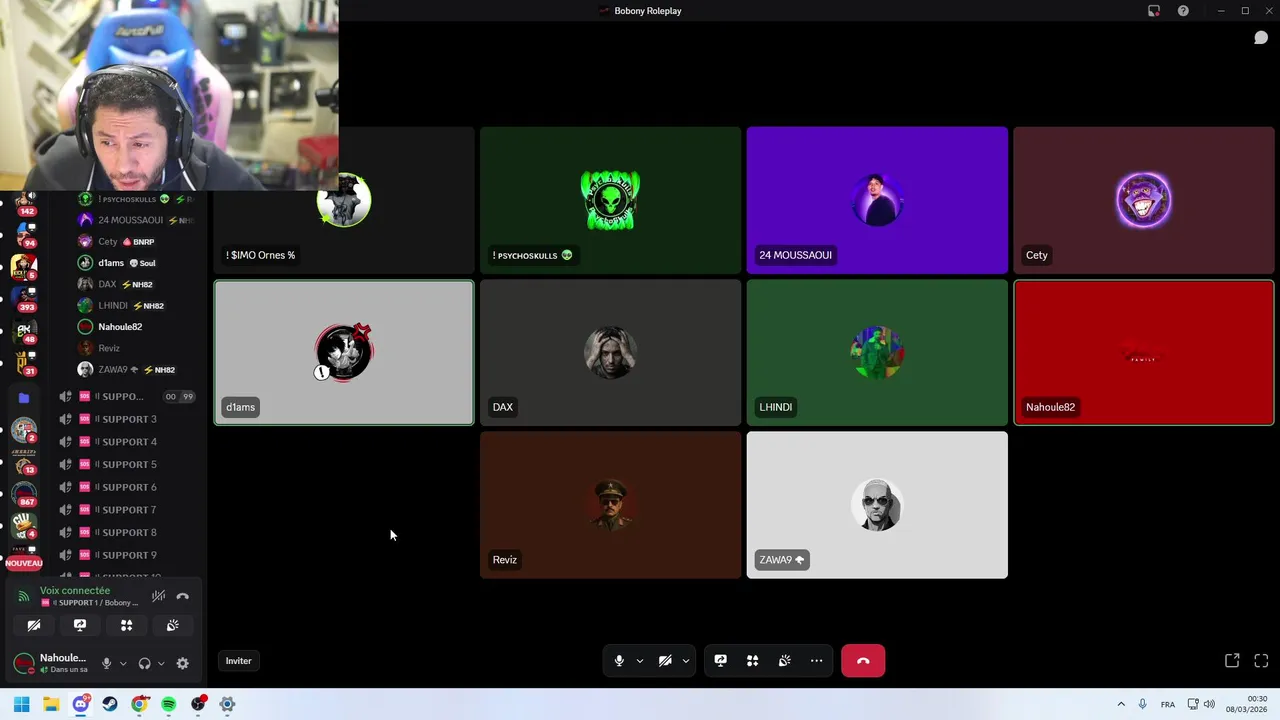Screen dimensions: 1280x720
Task: Open server icon with 48 badge
Action: (24, 331)
